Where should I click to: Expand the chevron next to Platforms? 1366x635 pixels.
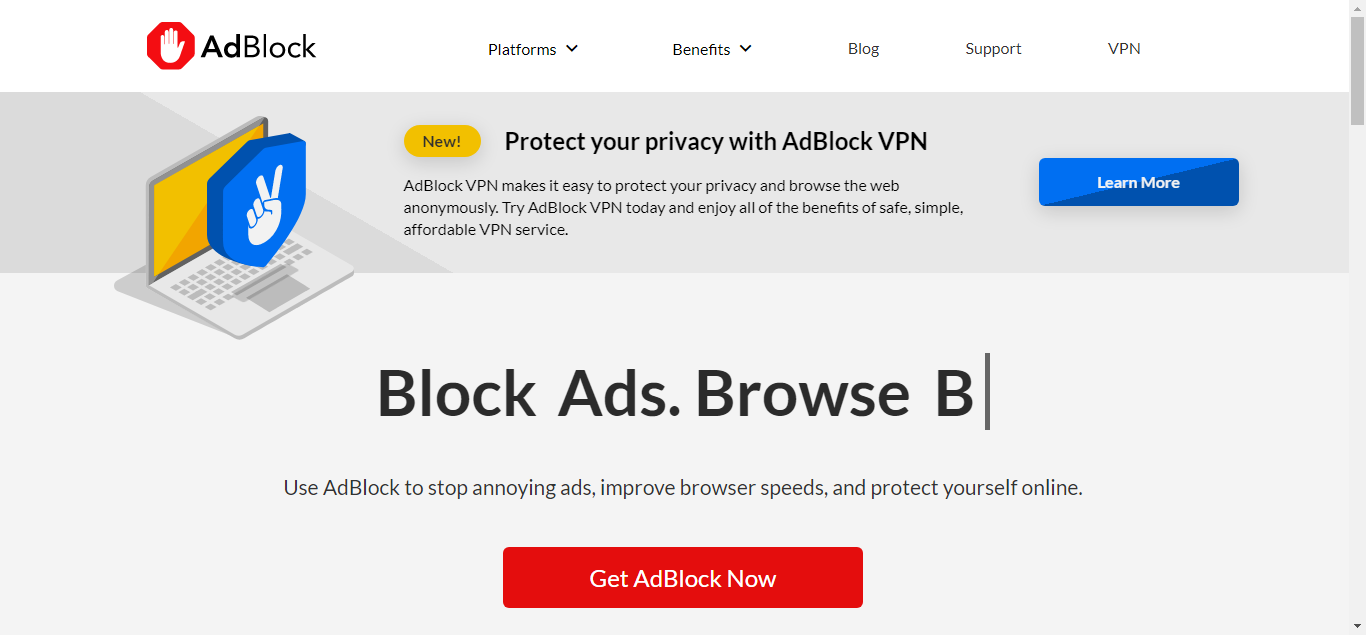click(572, 48)
